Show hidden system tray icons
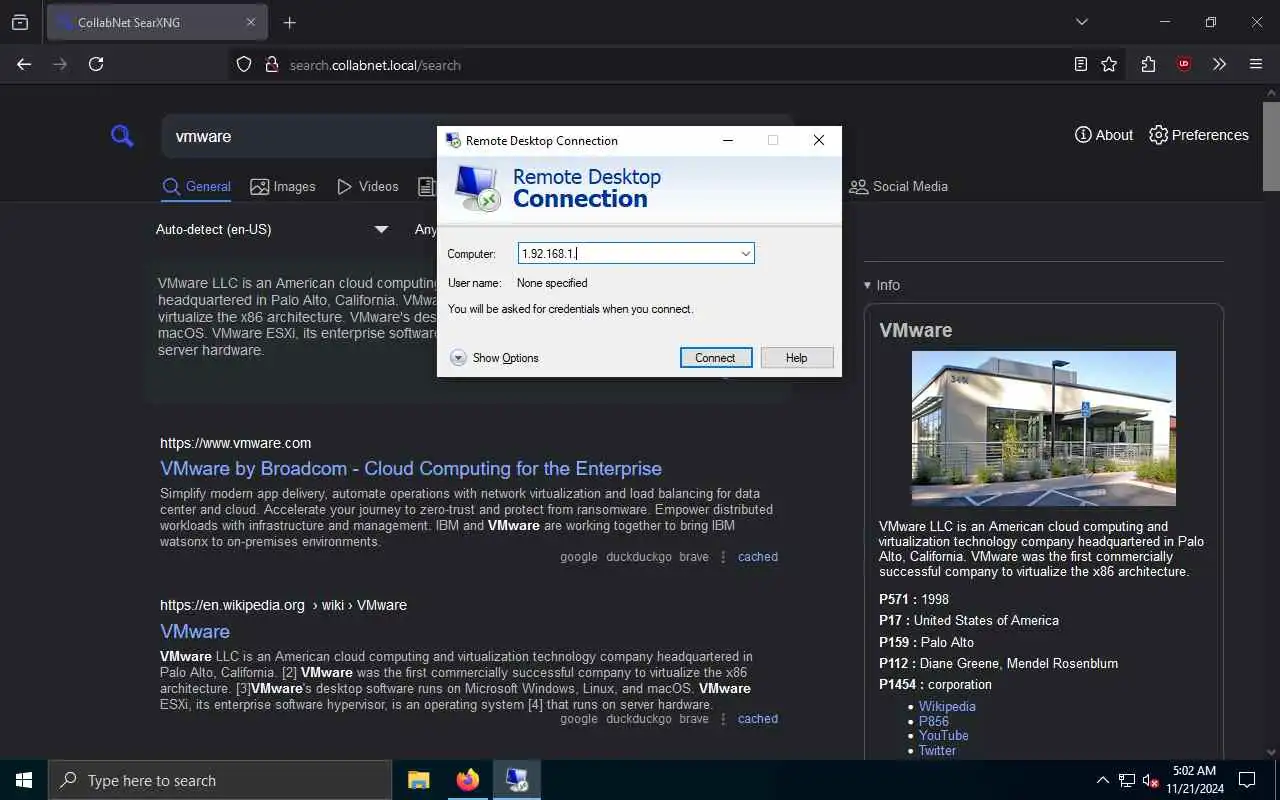The image size is (1280, 800). [x=1102, y=780]
